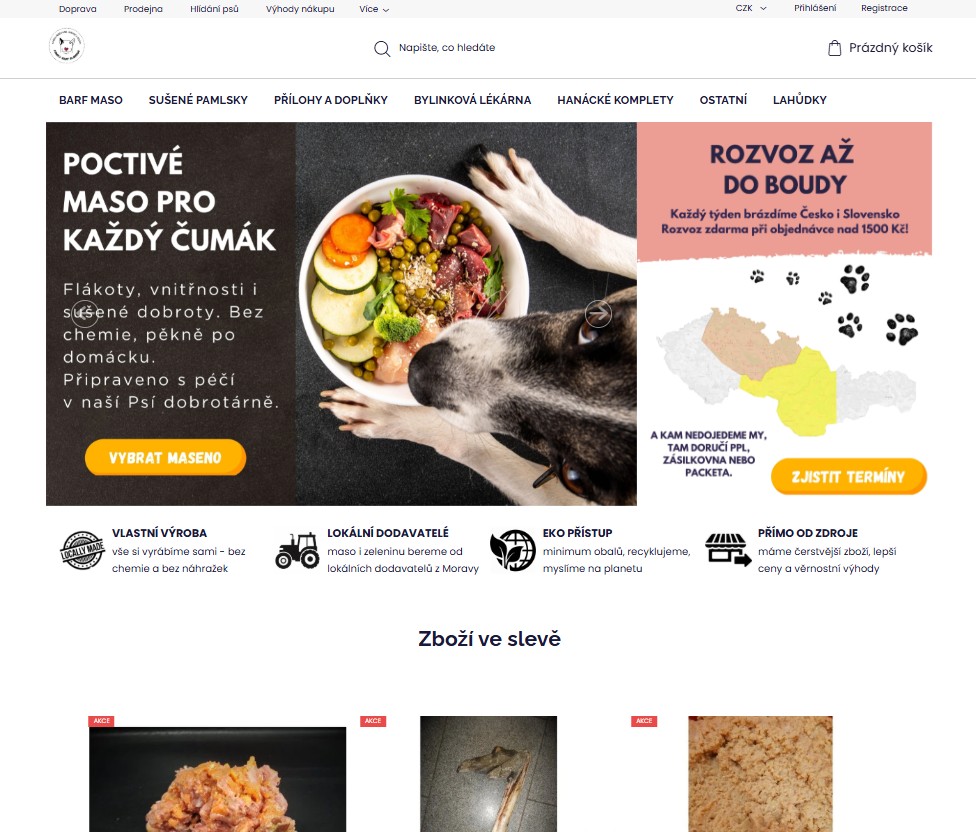The height and width of the screenshot is (832, 976).
Task: Click the dog logo in header
Action: click(67, 46)
